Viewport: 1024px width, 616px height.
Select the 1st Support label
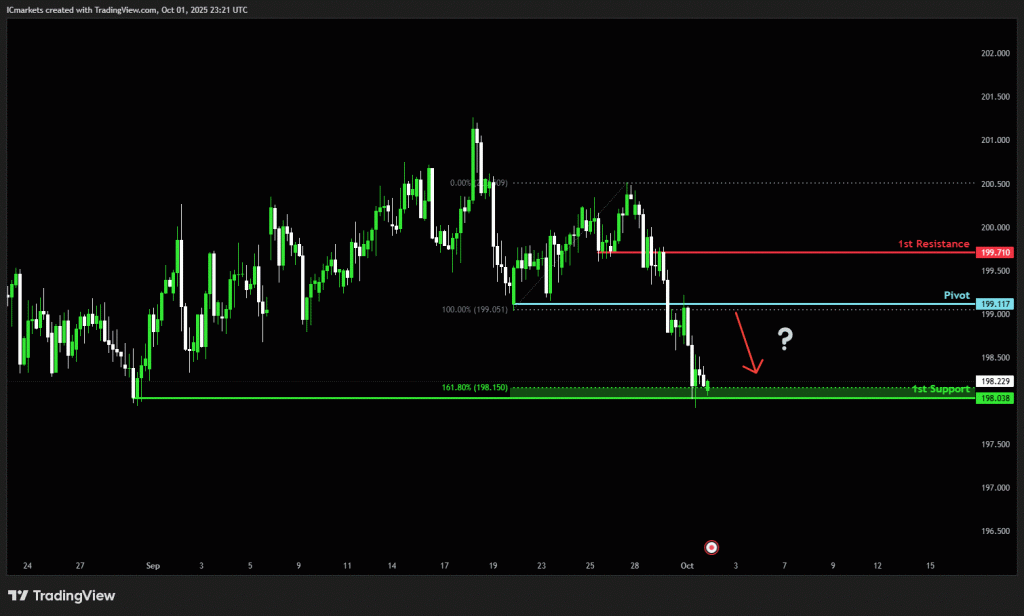pos(940,389)
